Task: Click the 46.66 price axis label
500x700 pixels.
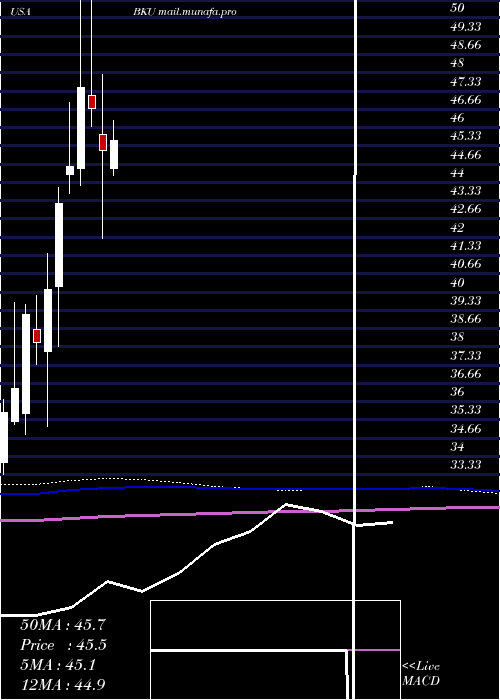Action: pos(466,99)
